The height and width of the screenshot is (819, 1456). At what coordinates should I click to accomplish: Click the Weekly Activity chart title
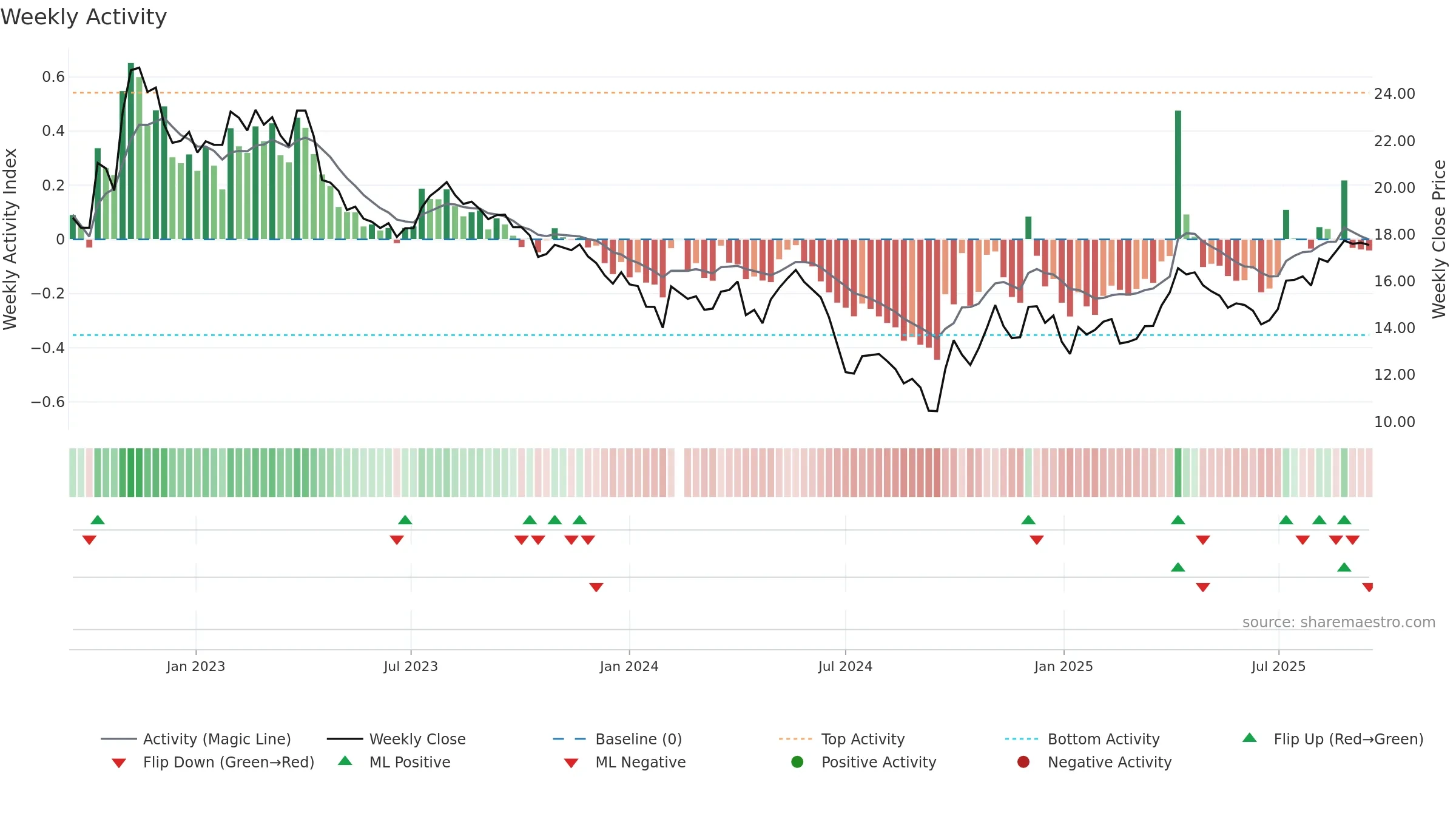coord(84,17)
